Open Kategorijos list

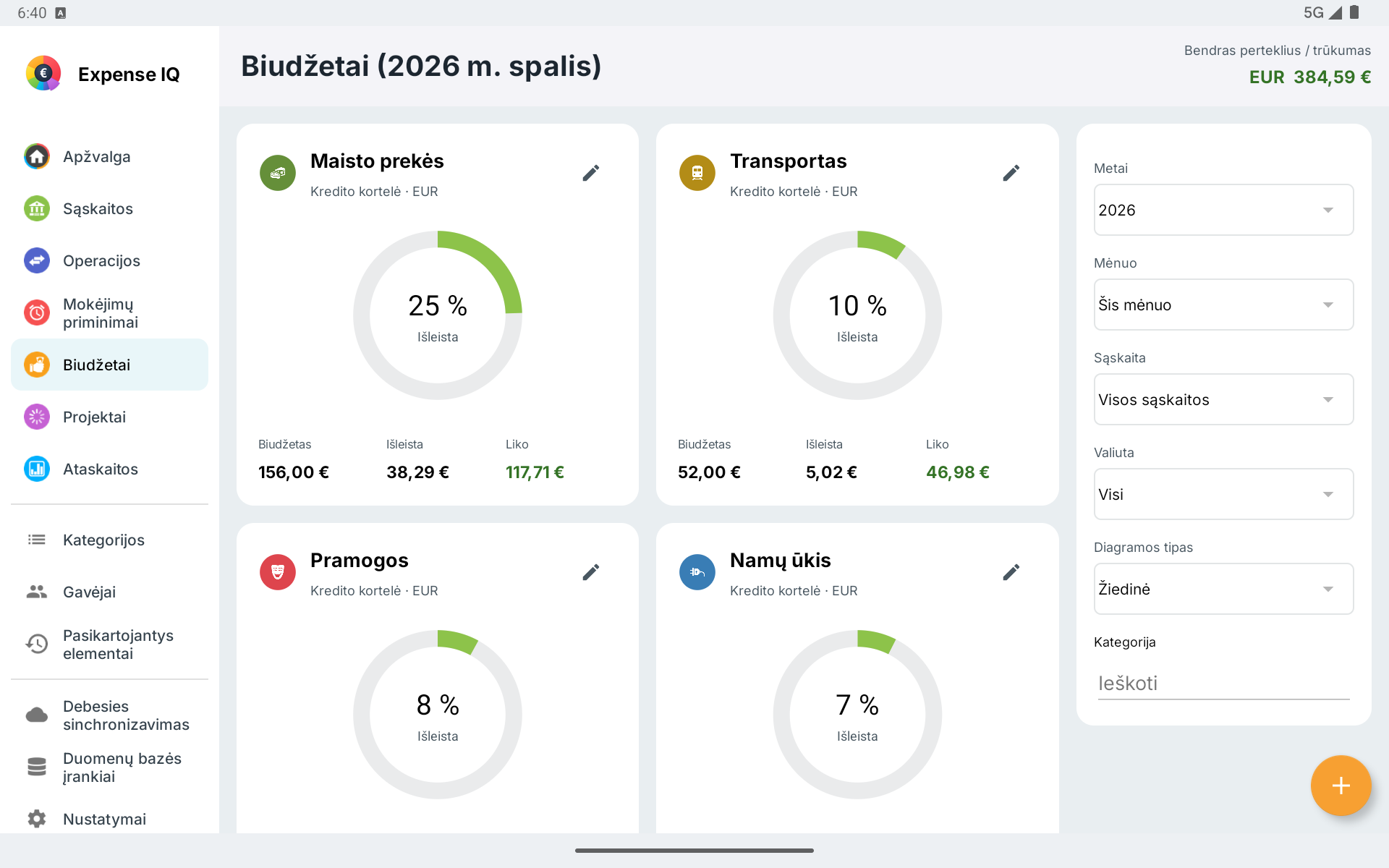[109, 540]
